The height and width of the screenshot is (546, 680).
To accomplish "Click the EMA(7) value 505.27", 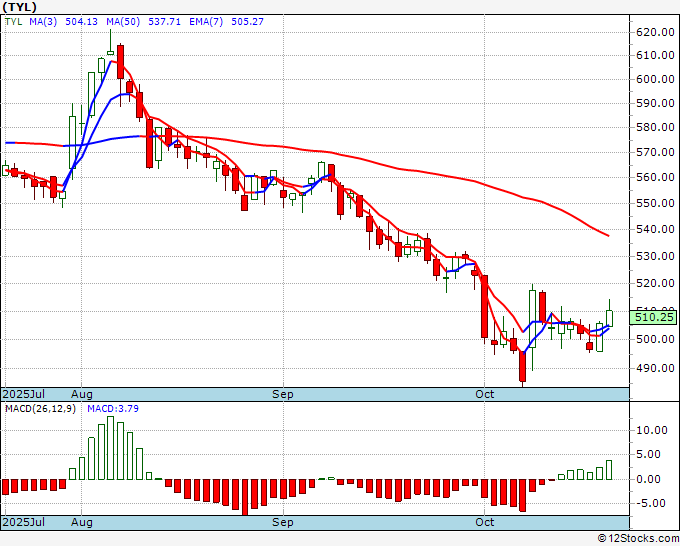I will pos(247,22).
